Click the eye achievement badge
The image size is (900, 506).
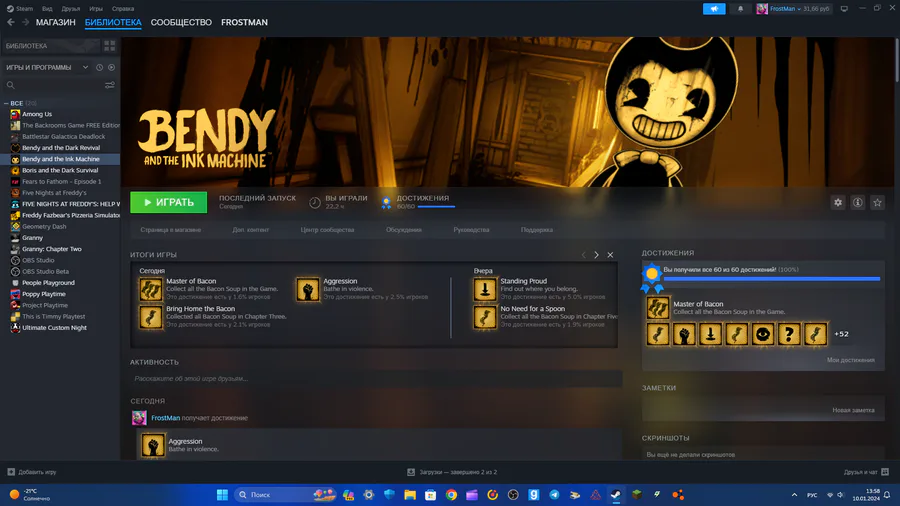click(762, 334)
